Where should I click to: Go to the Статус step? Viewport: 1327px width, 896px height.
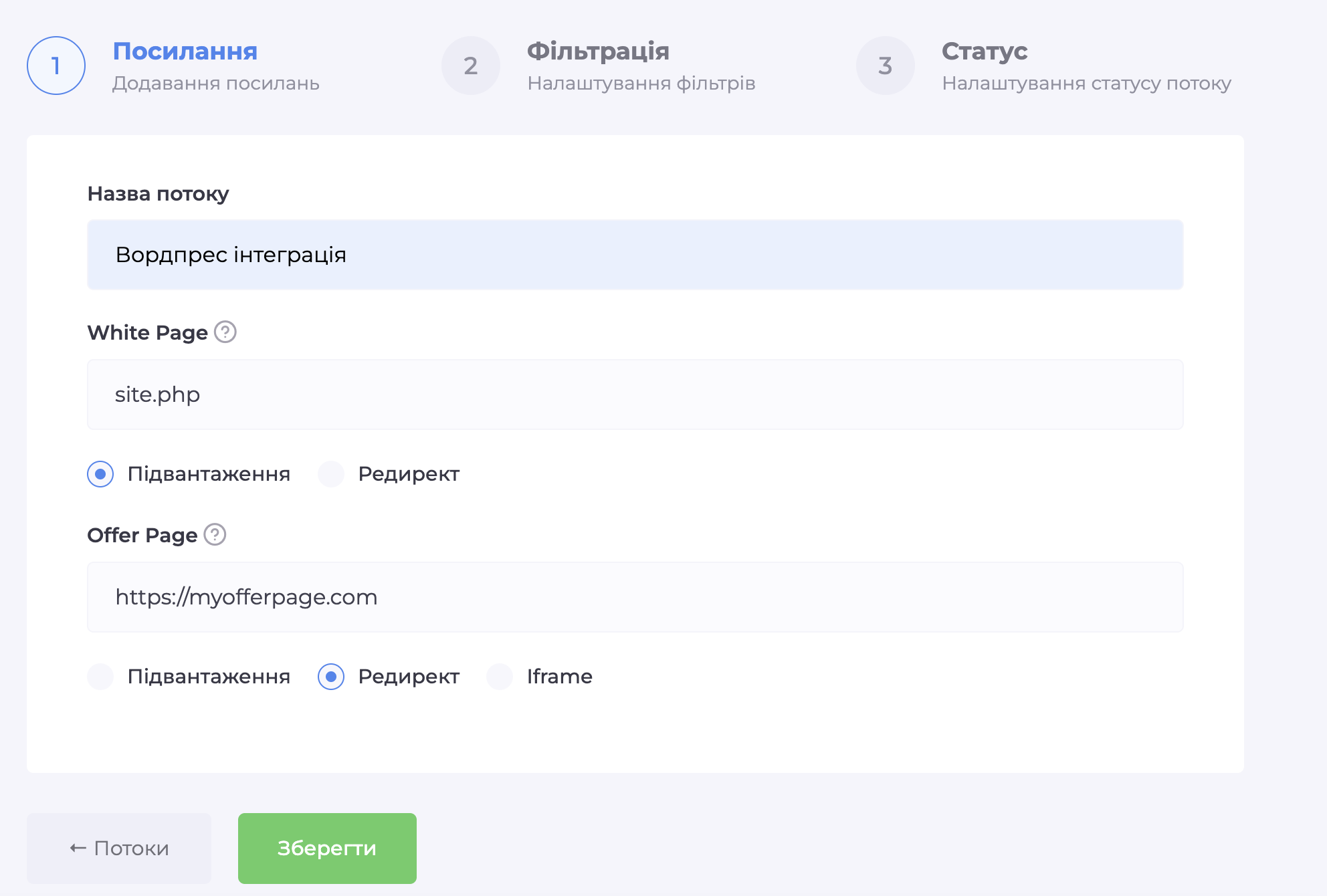coord(985,51)
